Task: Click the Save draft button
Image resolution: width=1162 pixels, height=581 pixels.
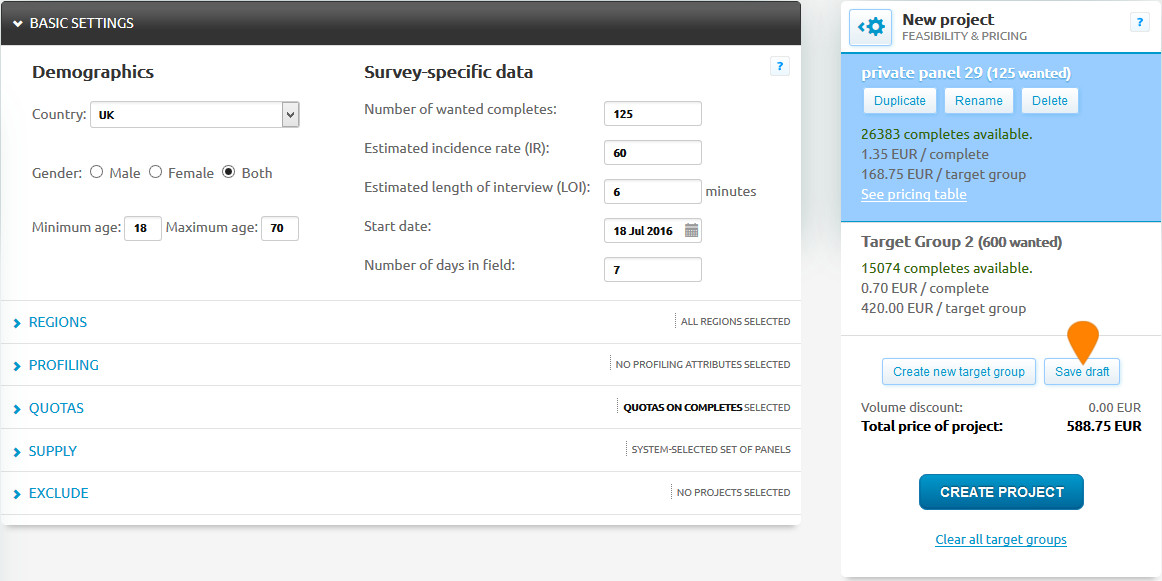Action: pyautogui.click(x=1082, y=372)
